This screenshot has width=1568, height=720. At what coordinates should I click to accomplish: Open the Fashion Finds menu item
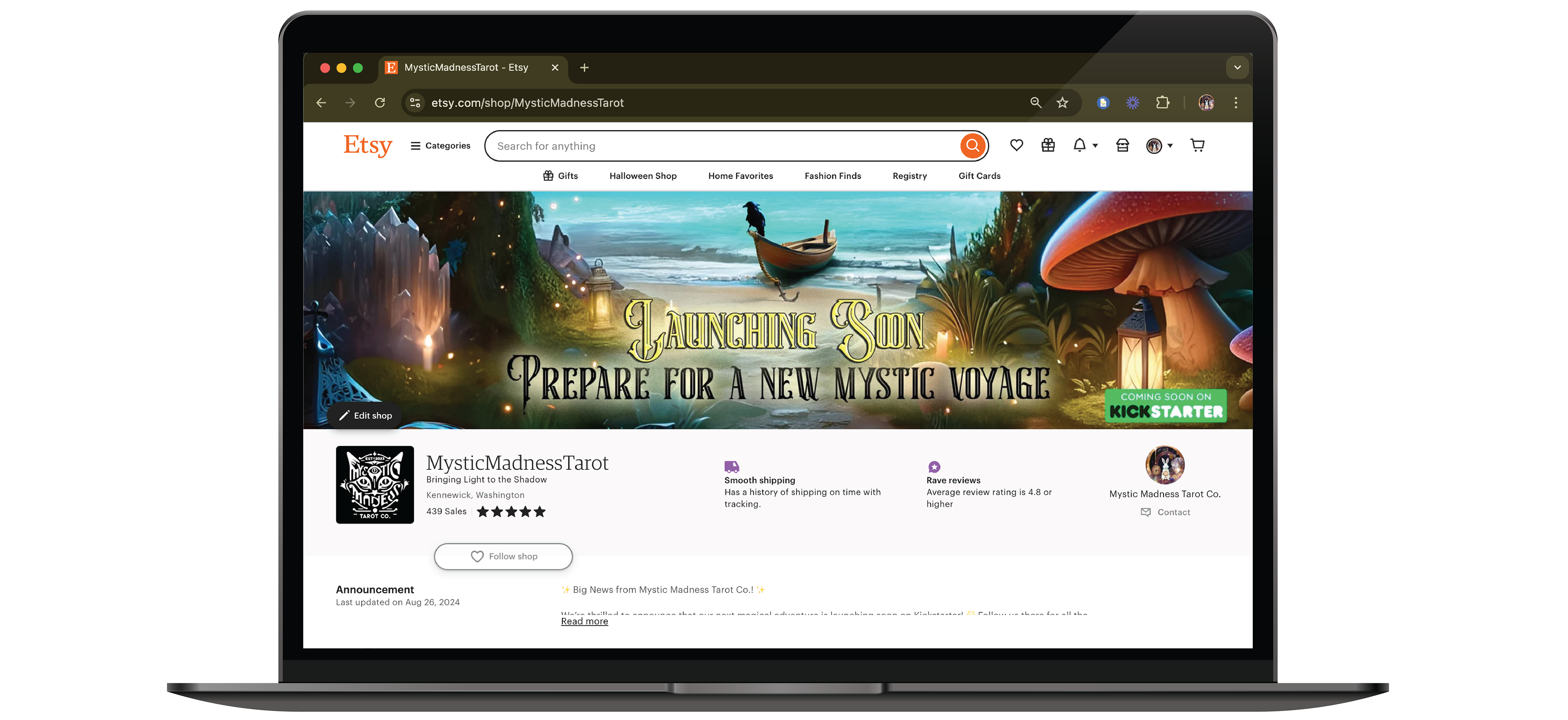point(833,176)
